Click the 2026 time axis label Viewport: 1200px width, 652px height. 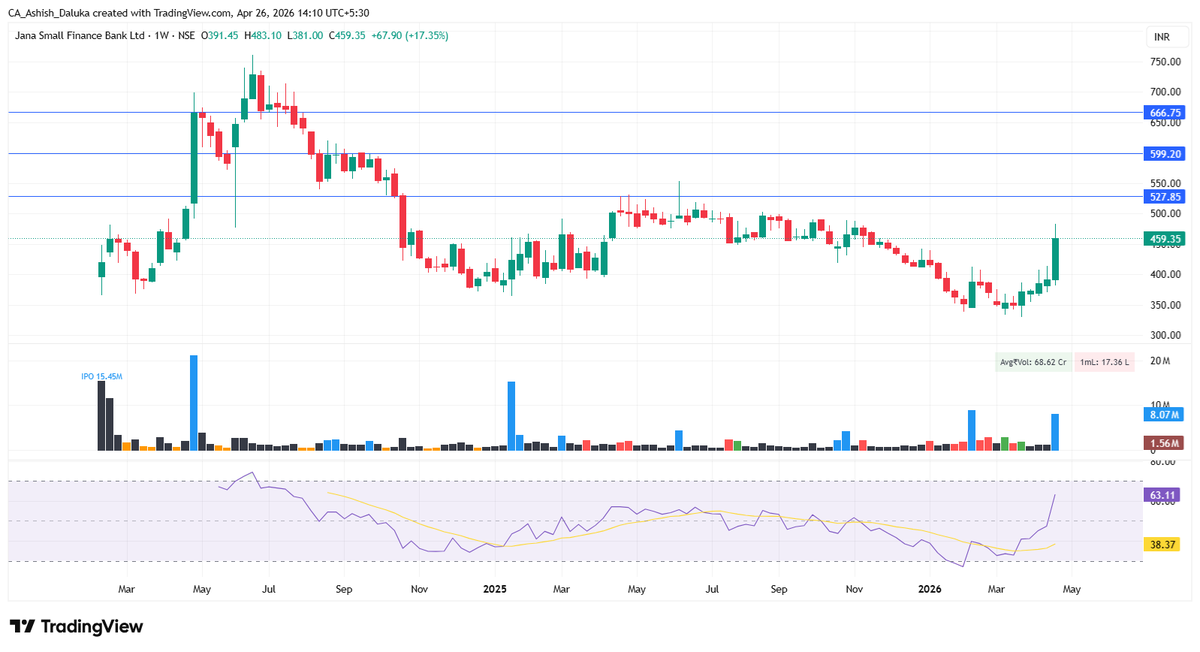[x=932, y=590]
